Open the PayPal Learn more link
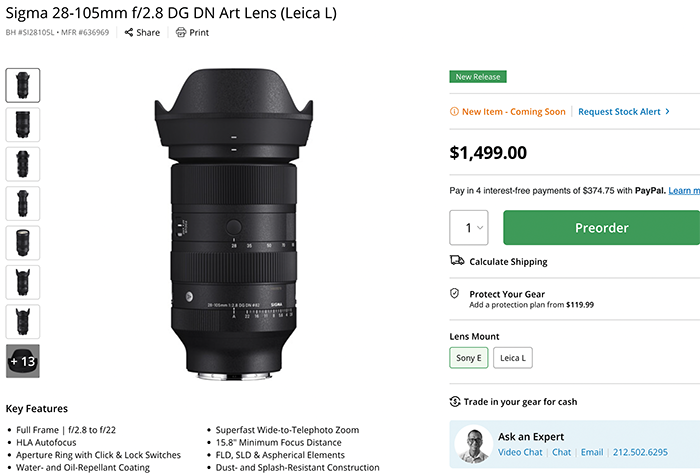 tap(683, 190)
